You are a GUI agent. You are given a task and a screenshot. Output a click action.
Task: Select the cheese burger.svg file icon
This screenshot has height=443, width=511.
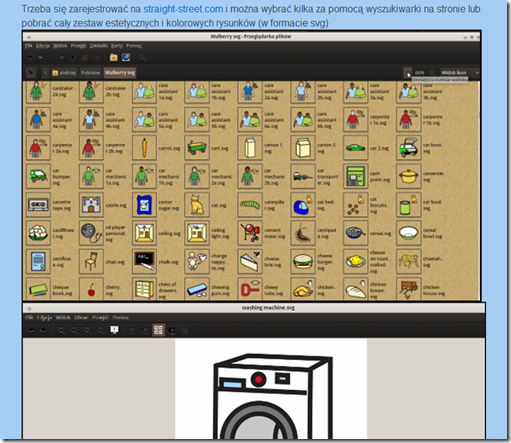[x=303, y=261]
